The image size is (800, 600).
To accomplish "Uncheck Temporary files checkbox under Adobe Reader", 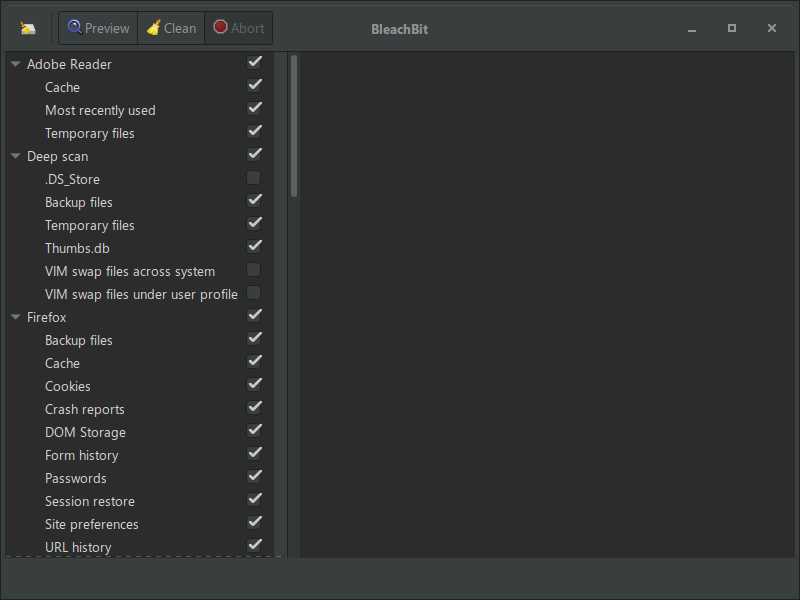I will tap(254, 132).
